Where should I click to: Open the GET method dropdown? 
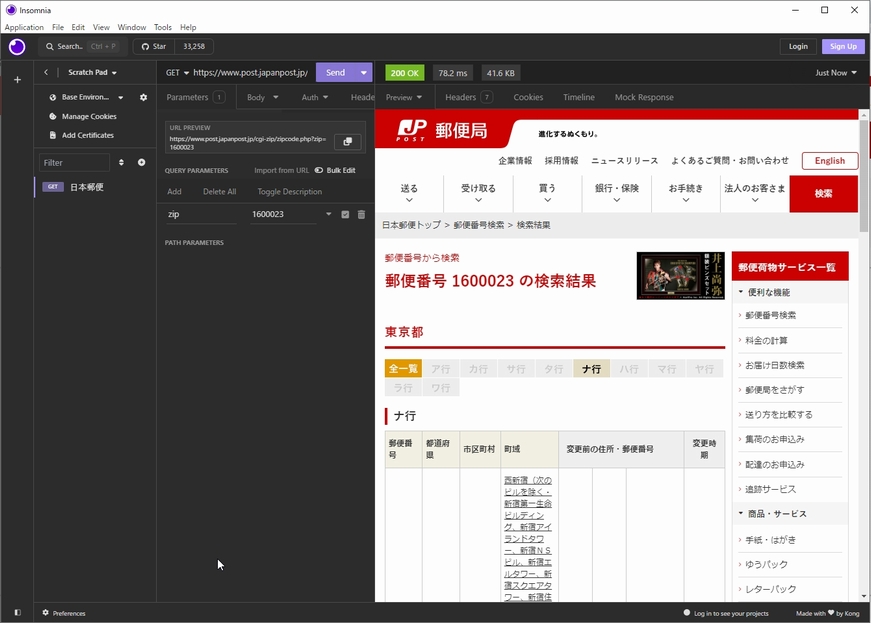177,73
